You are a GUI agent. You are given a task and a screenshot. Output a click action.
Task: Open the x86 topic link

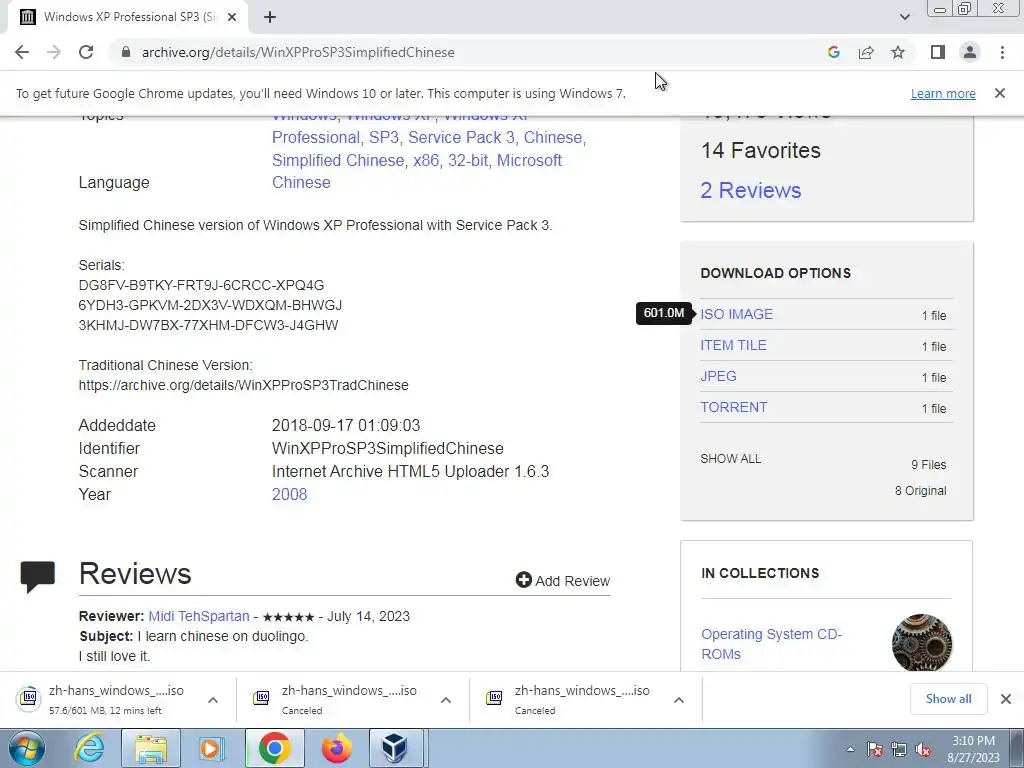pyautogui.click(x=426, y=160)
